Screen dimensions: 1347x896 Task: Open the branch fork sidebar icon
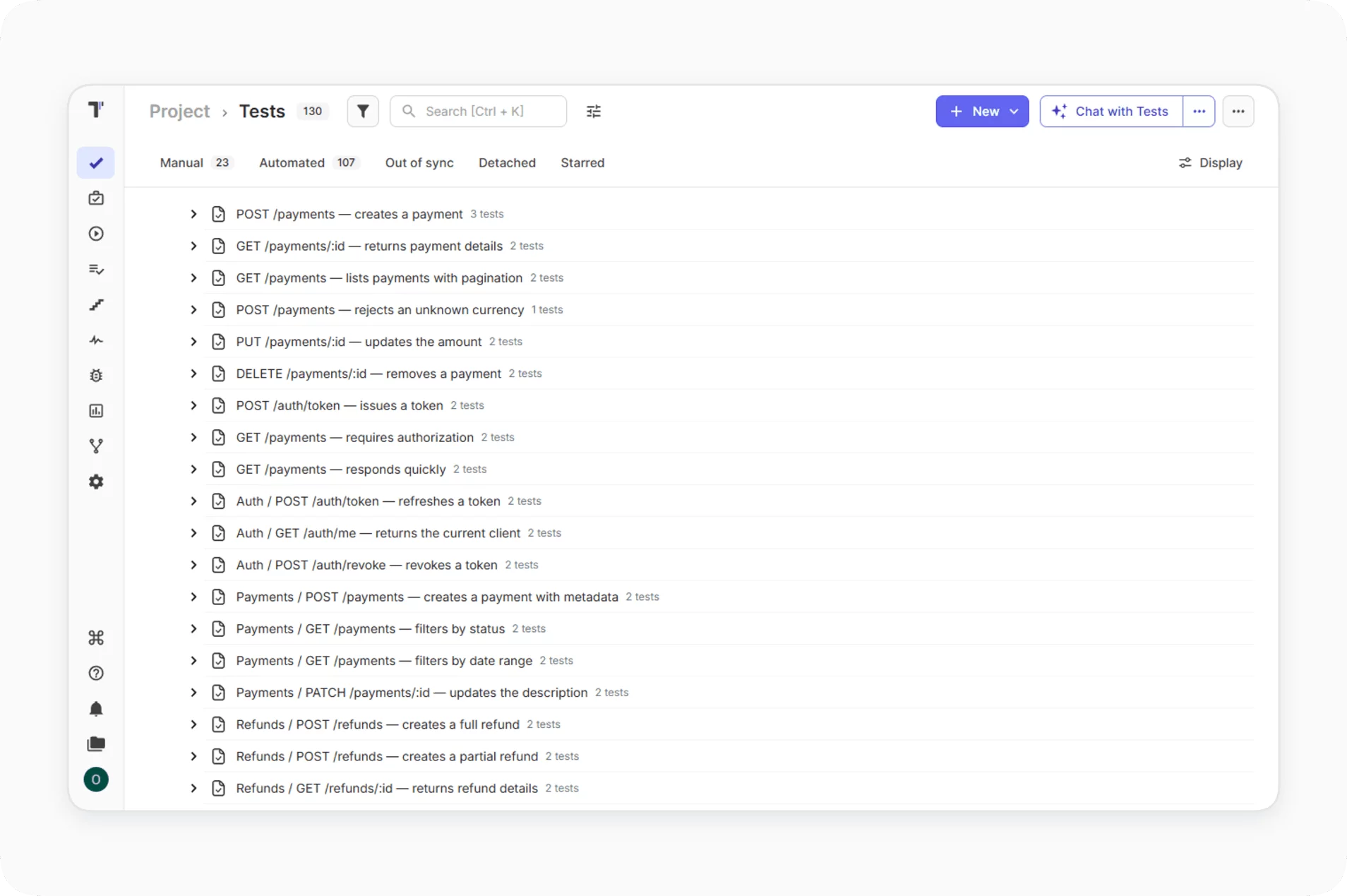(x=96, y=446)
